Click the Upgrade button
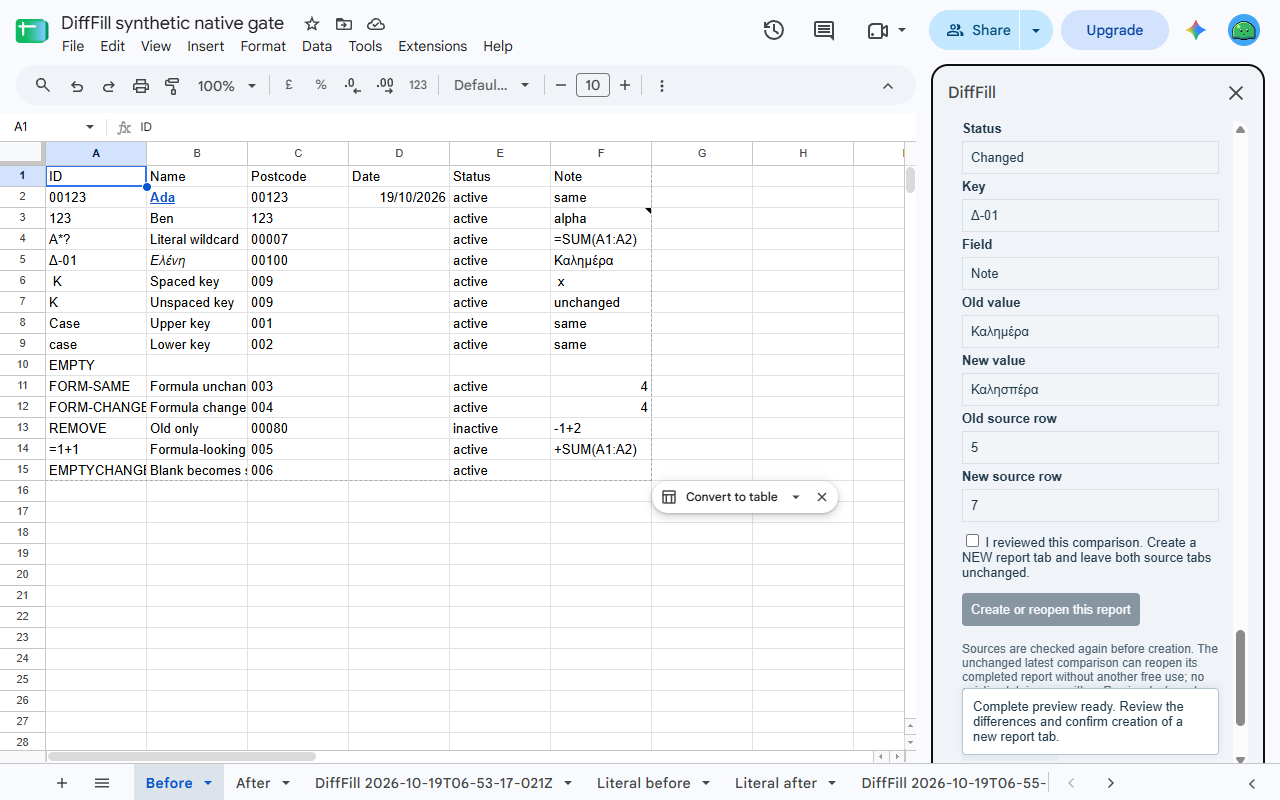This screenshot has height=800, width=1280. pyautogui.click(x=1115, y=30)
